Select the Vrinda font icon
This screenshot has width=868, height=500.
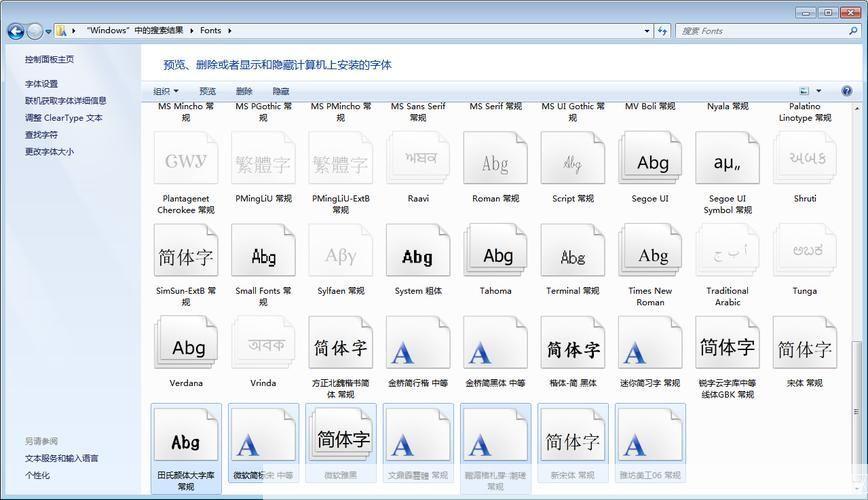point(264,343)
